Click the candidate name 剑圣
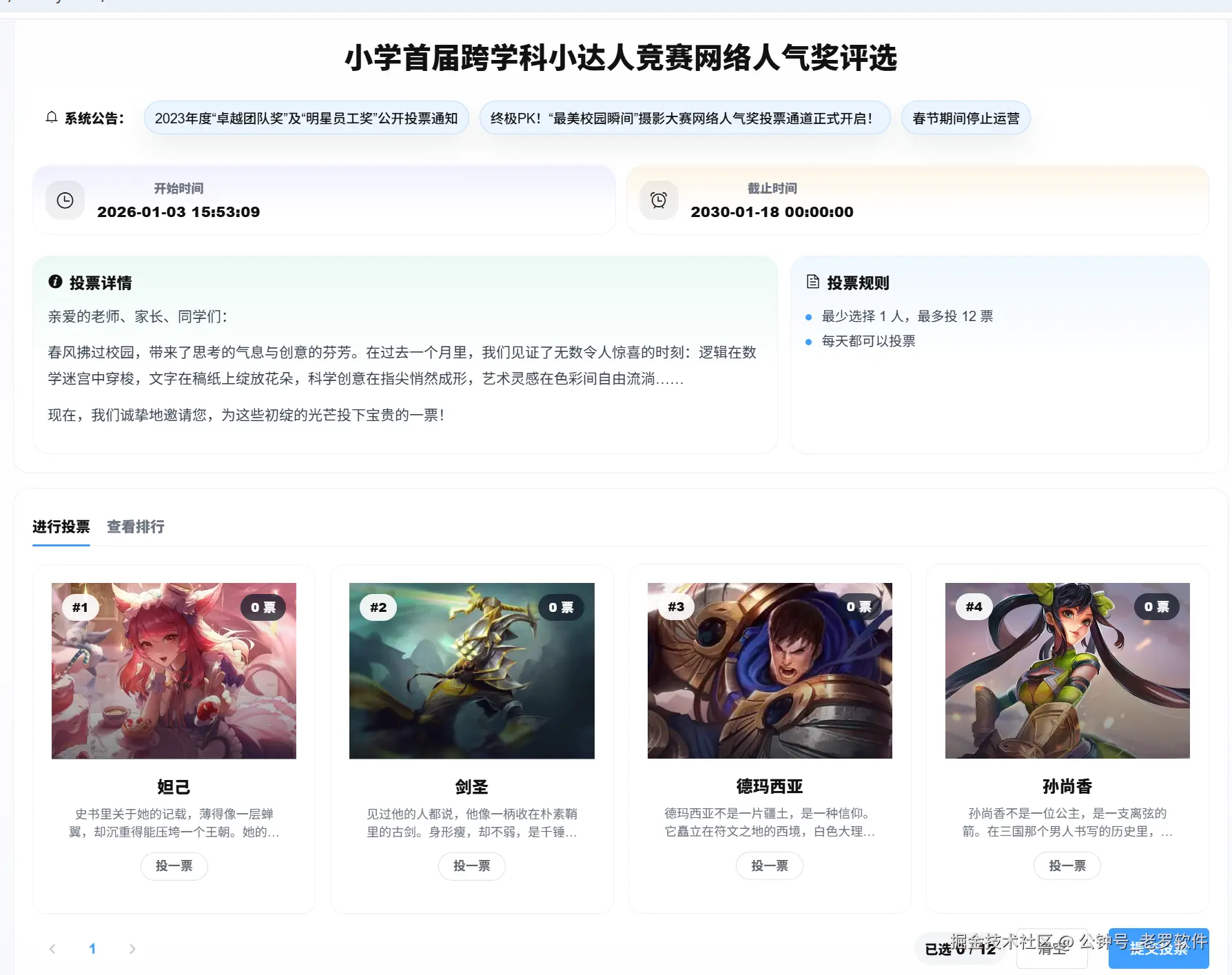 click(x=472, y=787)
